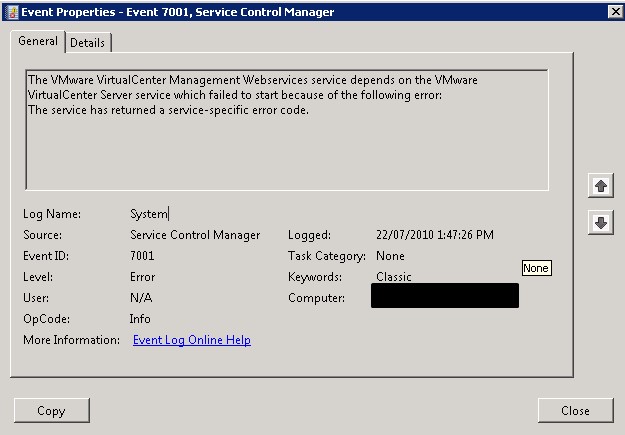Click the Source value Service Control Manager
Screen dimensions: 625x435
[195, 235]
